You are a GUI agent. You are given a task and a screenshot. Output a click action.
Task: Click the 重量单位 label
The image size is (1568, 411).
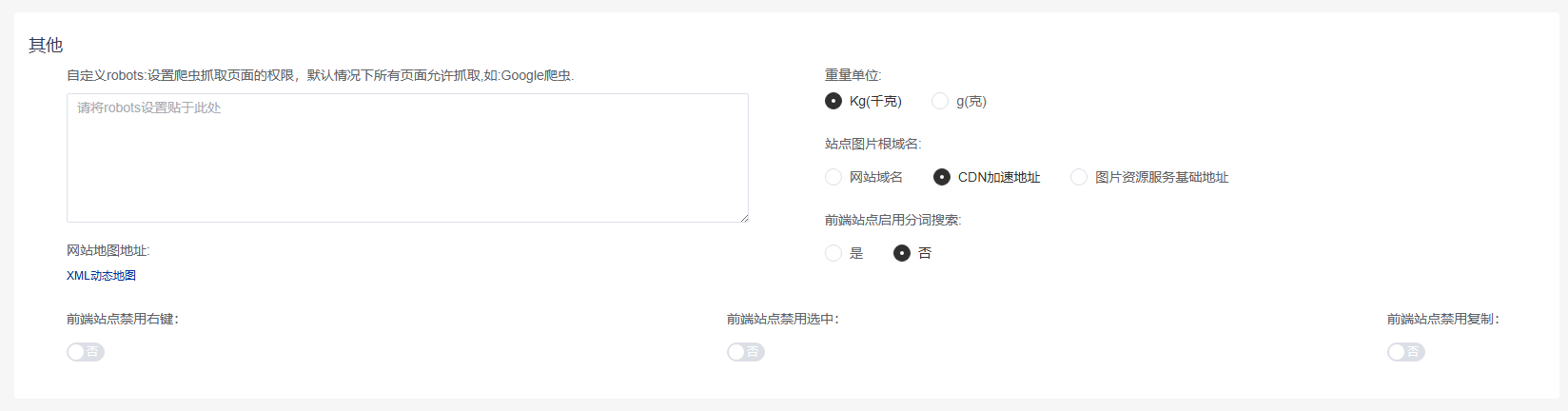coord(853,75)
